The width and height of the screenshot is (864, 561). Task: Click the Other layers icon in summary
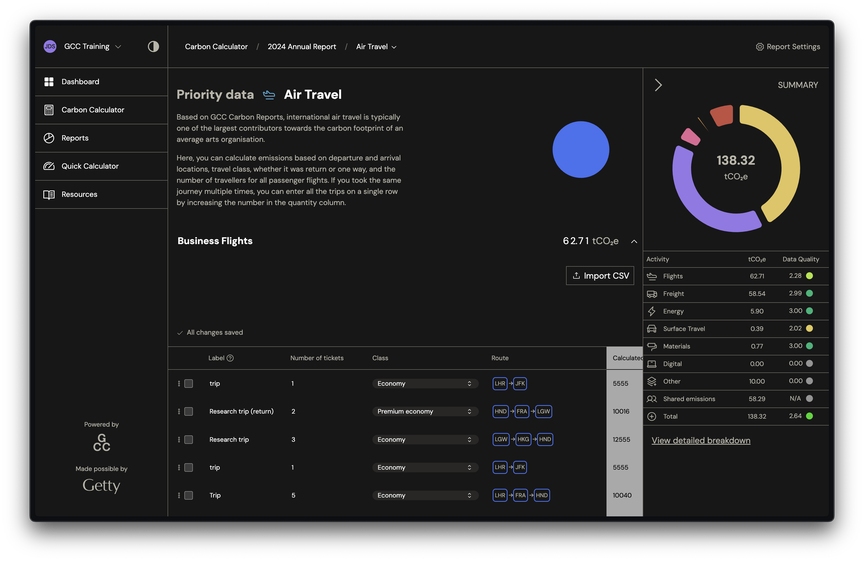coord(652,381)
